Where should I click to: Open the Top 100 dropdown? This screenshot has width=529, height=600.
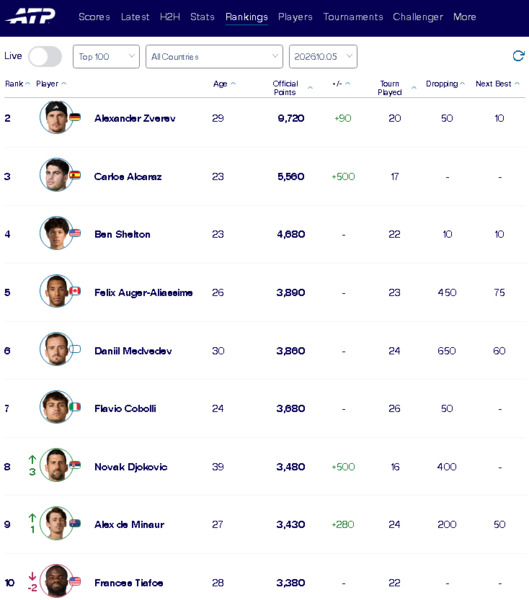106,57
